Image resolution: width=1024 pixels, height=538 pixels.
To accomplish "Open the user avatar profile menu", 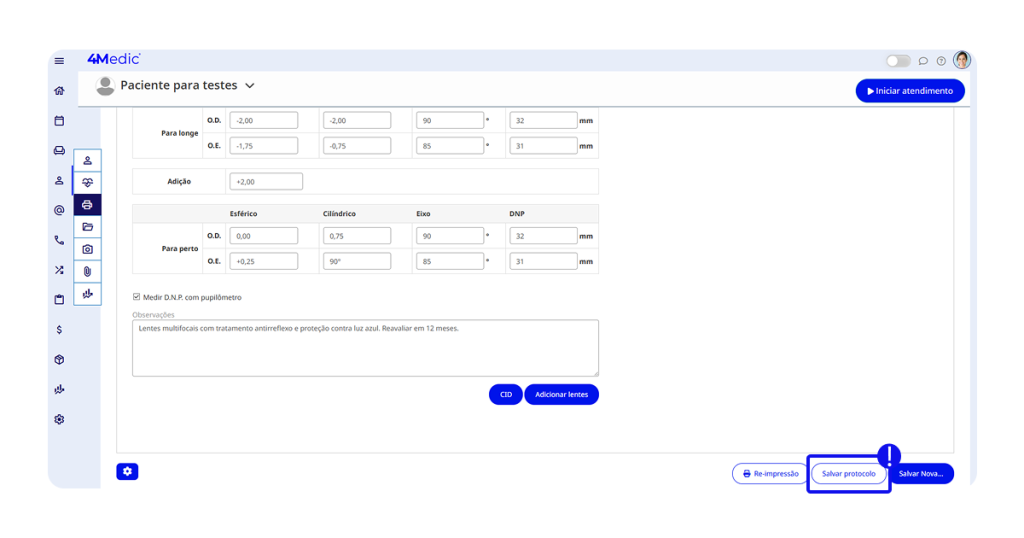I will [962, 60].
